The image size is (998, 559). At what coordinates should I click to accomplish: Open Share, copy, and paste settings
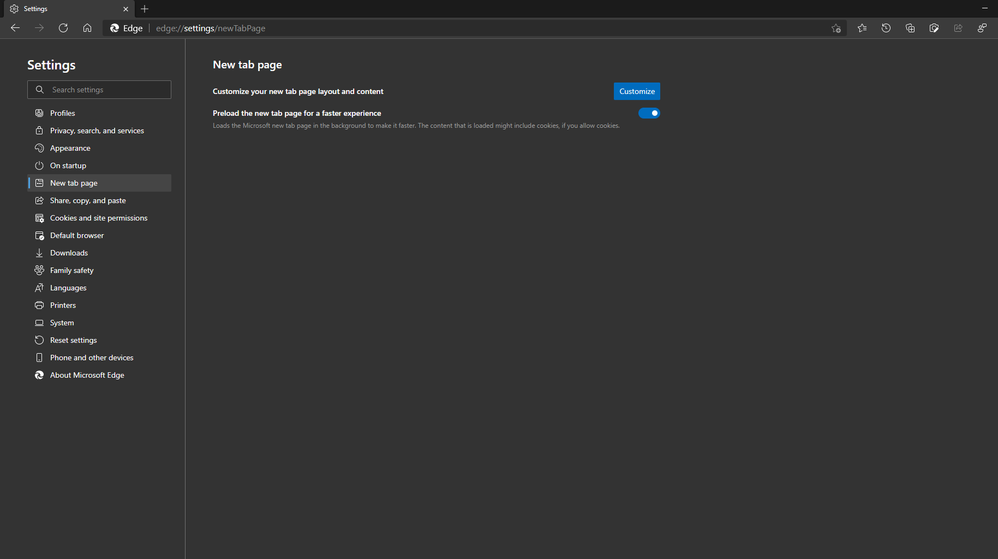pyautogui.click(x=99, y=201)
